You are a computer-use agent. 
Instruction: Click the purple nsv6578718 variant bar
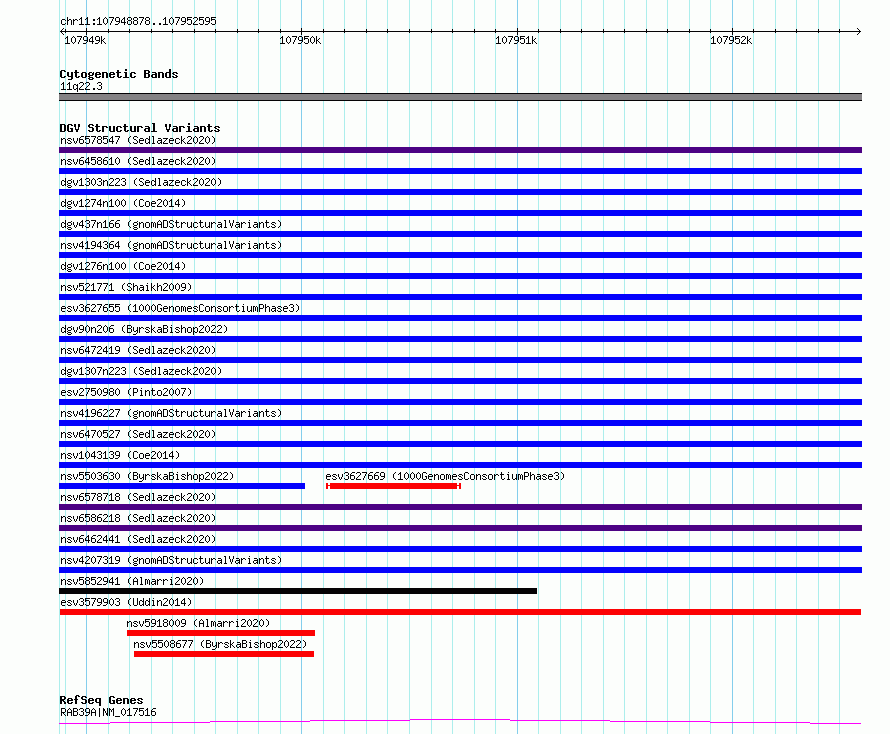460,507
